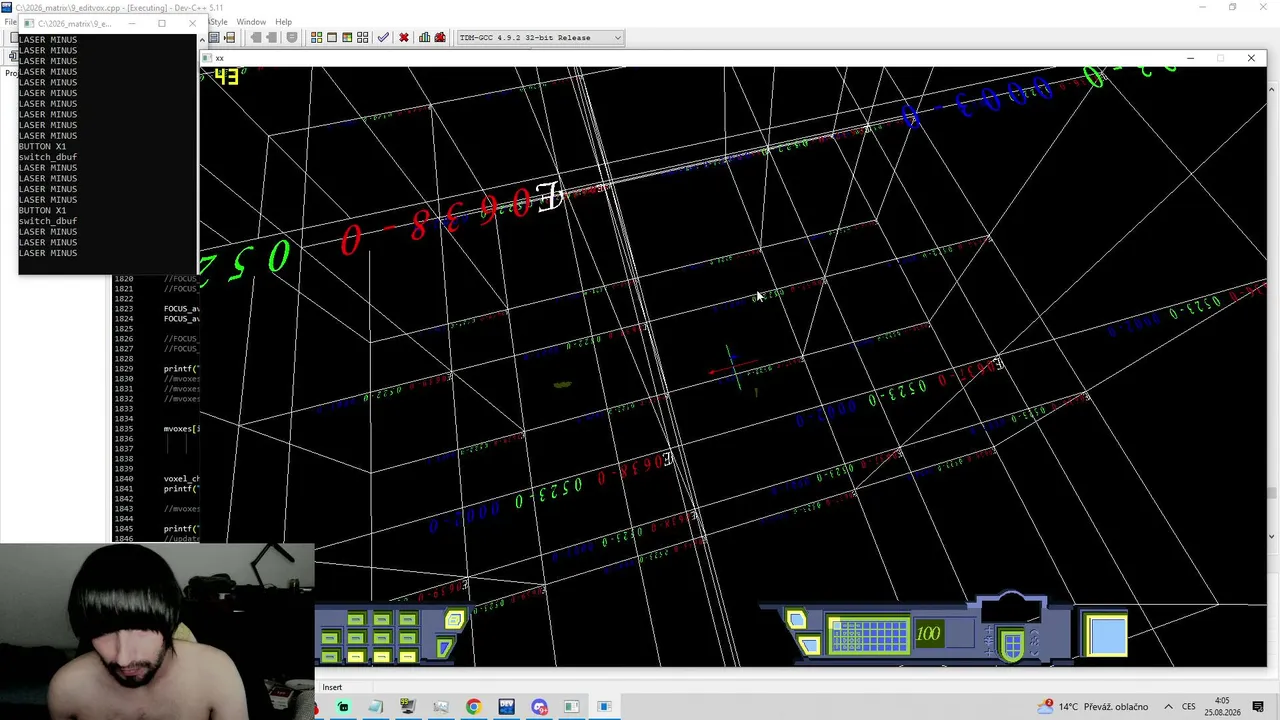The image size is (1280, 720).
Task: Click the greyed-out forward navigation arrow icon
Action: [x=271, y=37]
